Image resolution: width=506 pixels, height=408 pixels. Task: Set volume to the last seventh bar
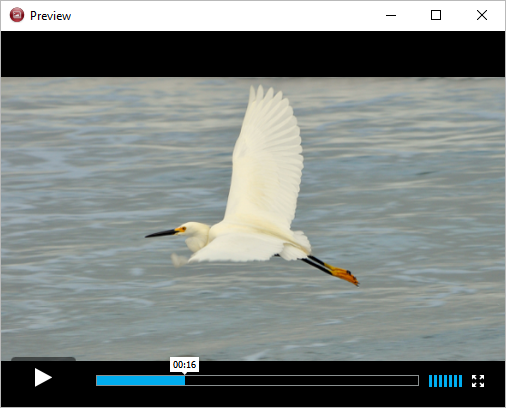pyautogui.click(x=460, y=381)
